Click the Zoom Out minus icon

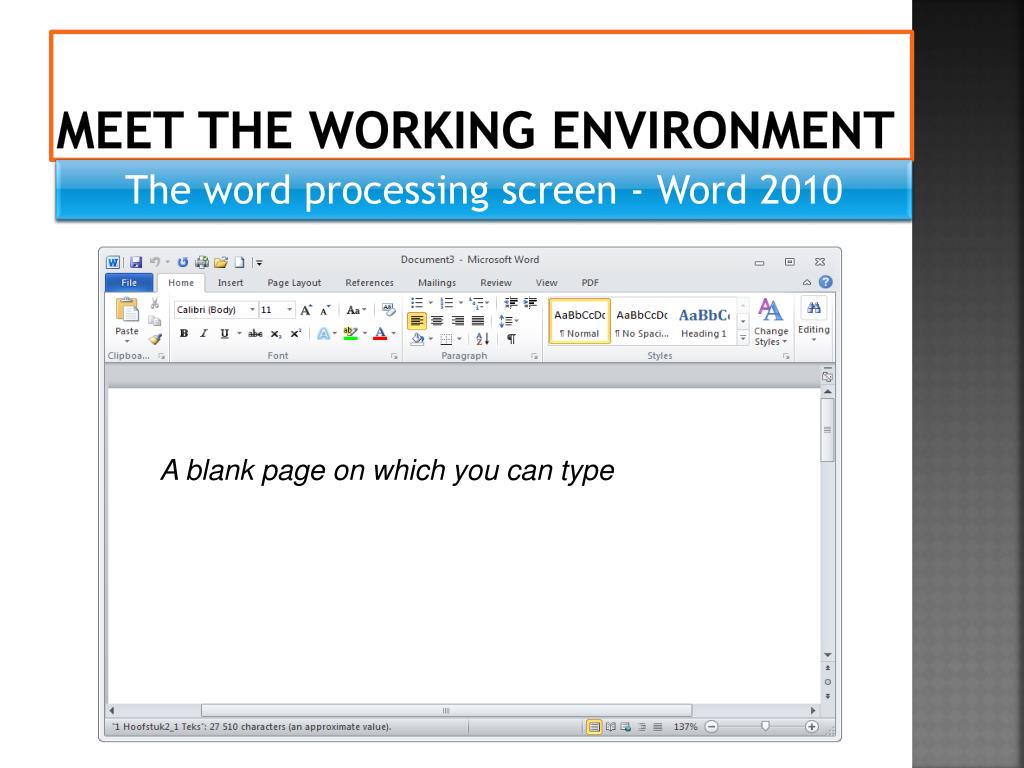tap(711, 727)
